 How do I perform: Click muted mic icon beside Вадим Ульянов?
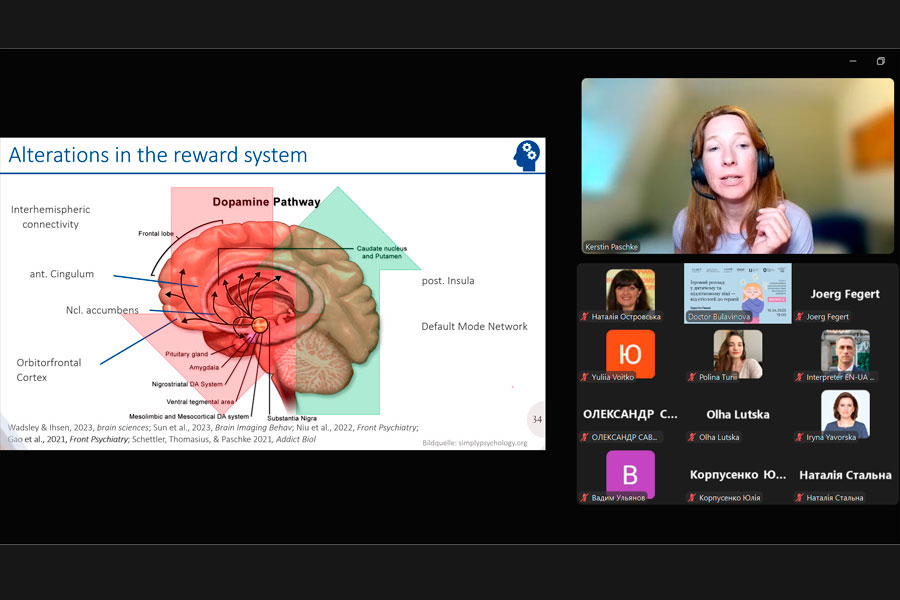click(584, 497)
